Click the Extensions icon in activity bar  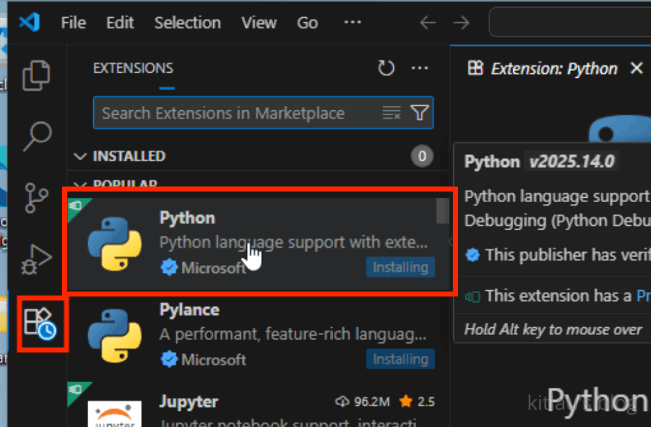[41, 323]
